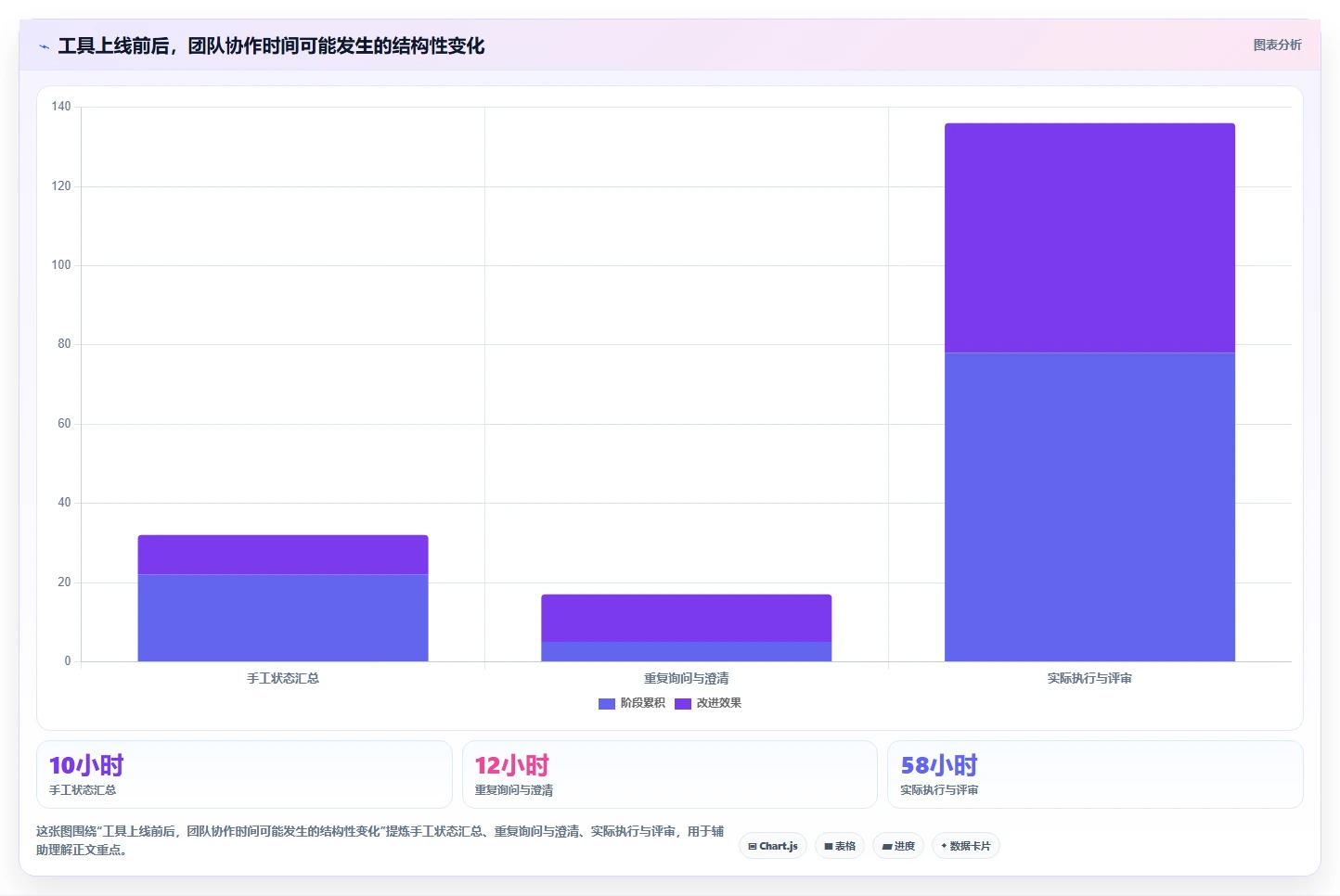
Task: Click the diamond icon in 数据卡片 chip
Action: [944, 846]
